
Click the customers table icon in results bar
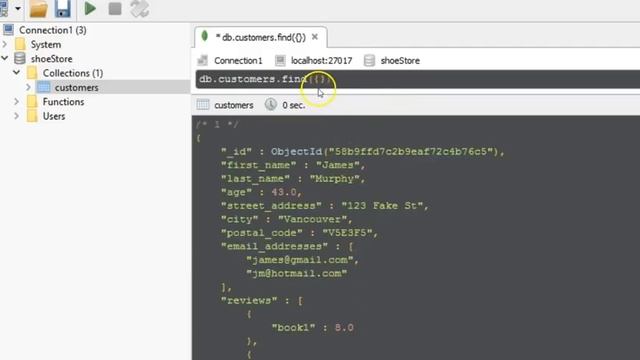(202, 105)
